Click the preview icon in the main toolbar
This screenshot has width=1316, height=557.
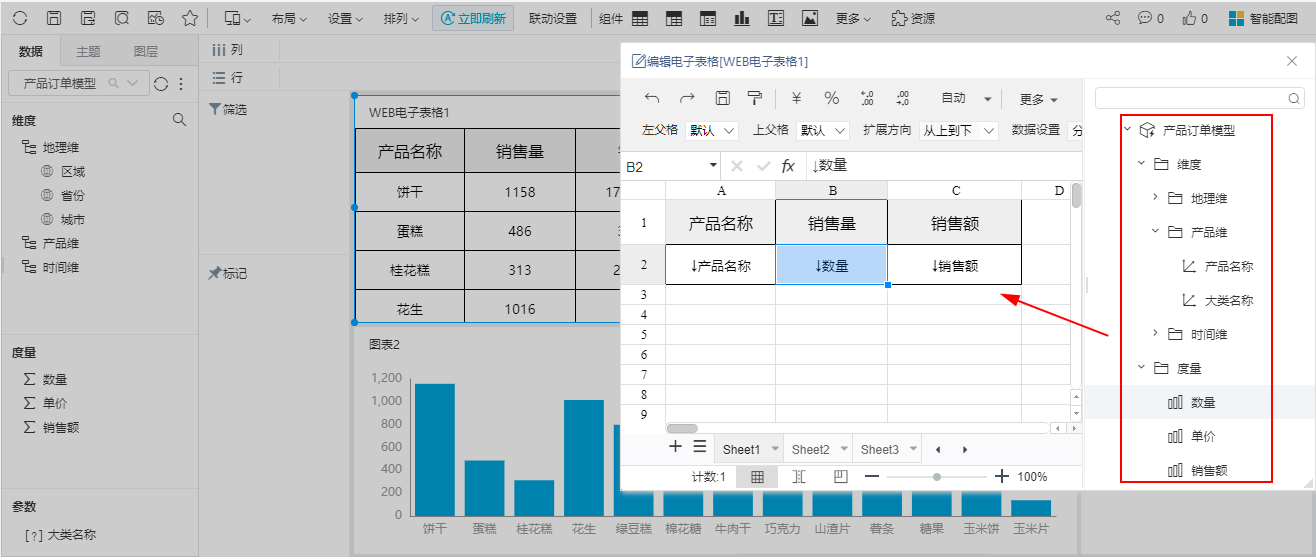tap(121, 18)
